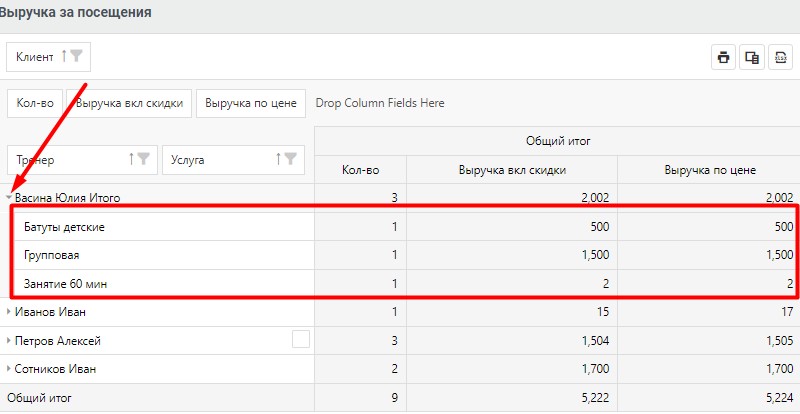Export the table to XLSX file
The height and width of the screenshot is (414, 800).
coord(781,57)
